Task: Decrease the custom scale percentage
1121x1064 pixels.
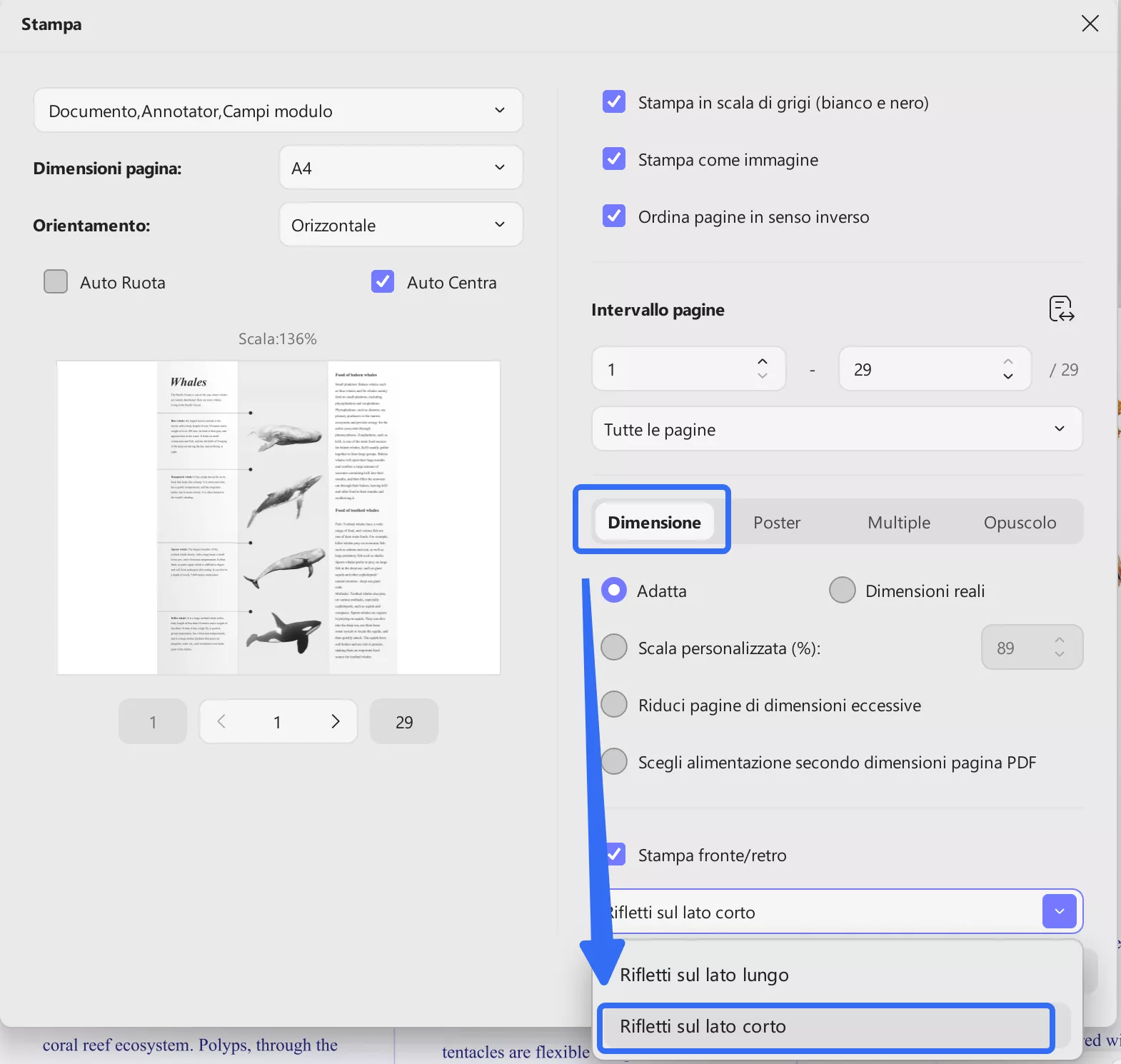Action: [1060, 655]
